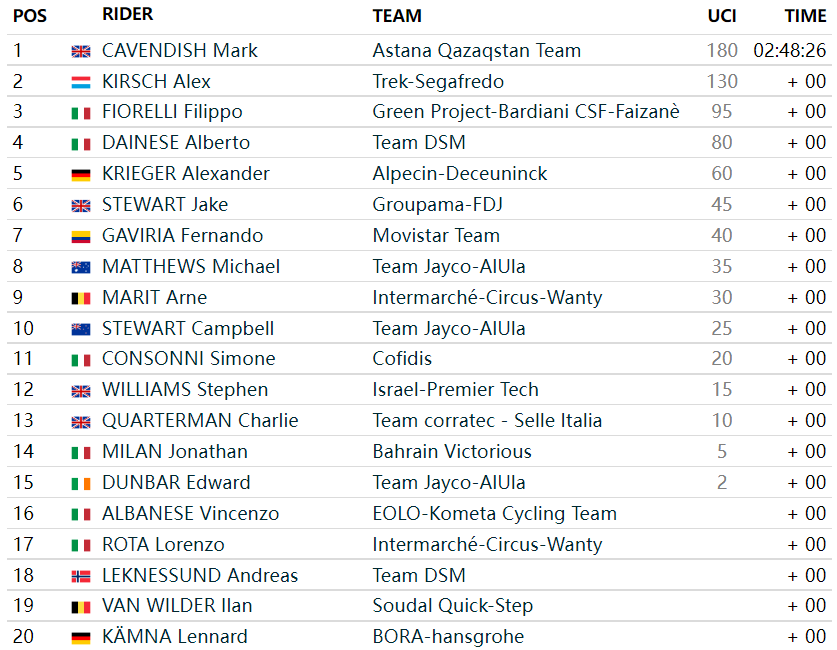Image resolution: width=837 pixels, height=650 pixels.
Task: Open the Astana Qazaqstan Team page
Action: click(476, 50)
